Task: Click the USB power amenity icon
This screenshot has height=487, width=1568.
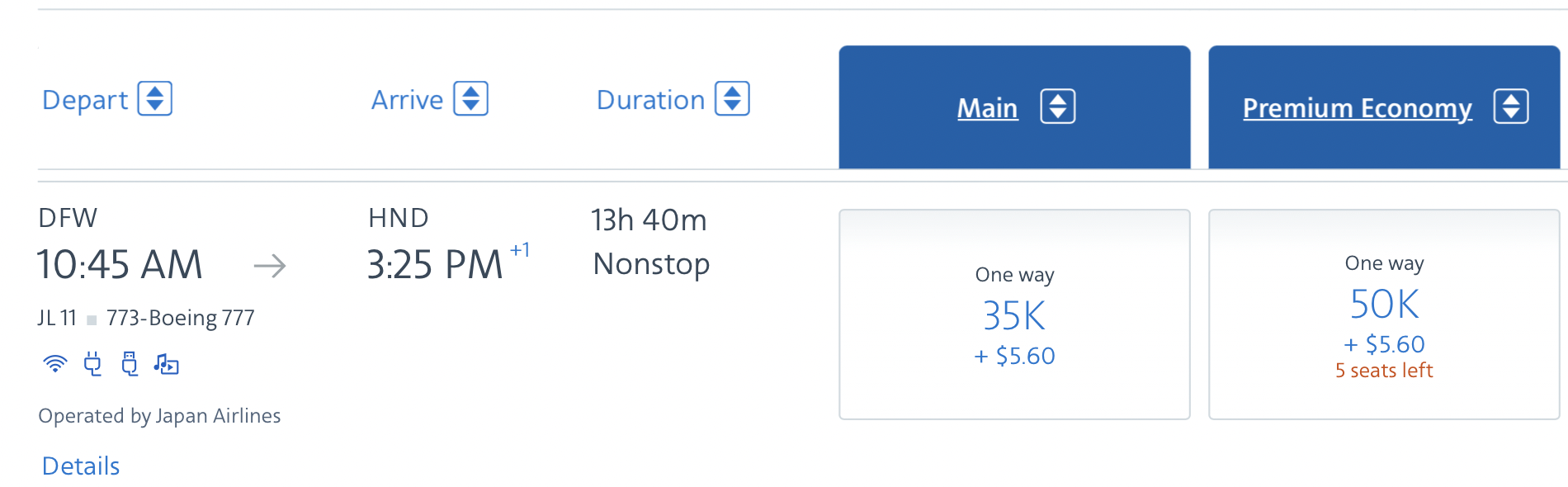Action: click(x=130, y=363)
